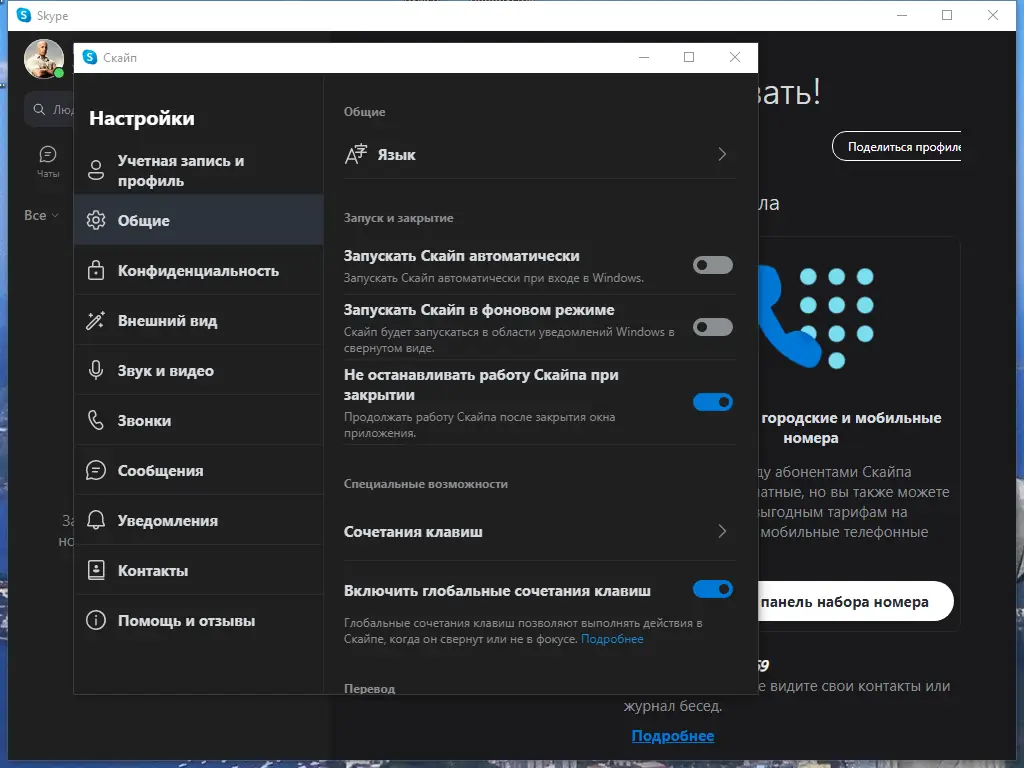Screen dimensions: 1024x768
Task: Click 'Поделиться профилем' button in main window
Action: [897, 147]
